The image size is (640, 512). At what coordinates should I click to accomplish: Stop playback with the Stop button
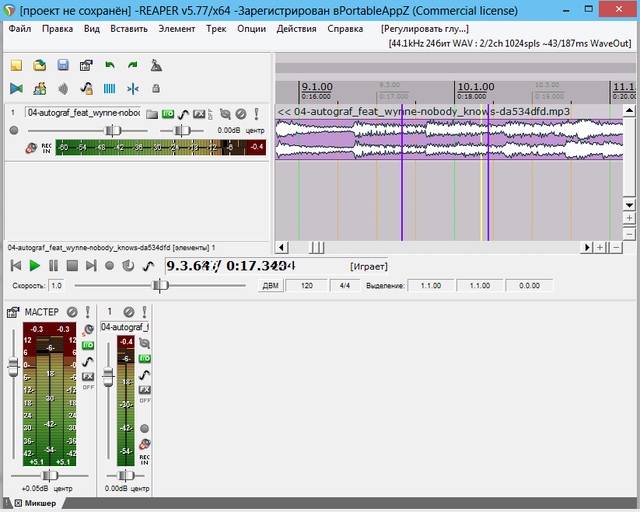pos(72,266)
